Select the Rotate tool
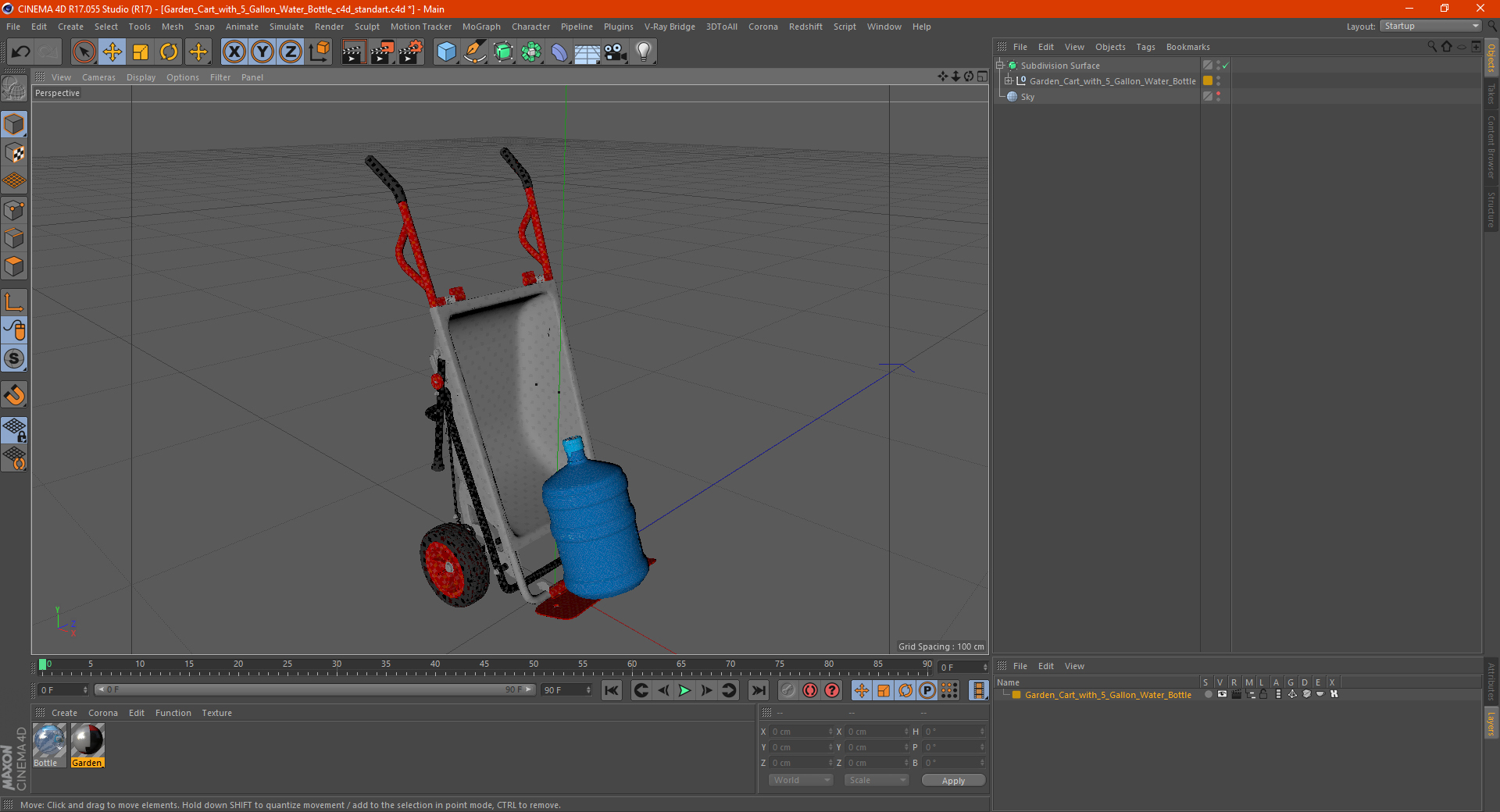This screenshot has width=1500, height=812. 169,52
